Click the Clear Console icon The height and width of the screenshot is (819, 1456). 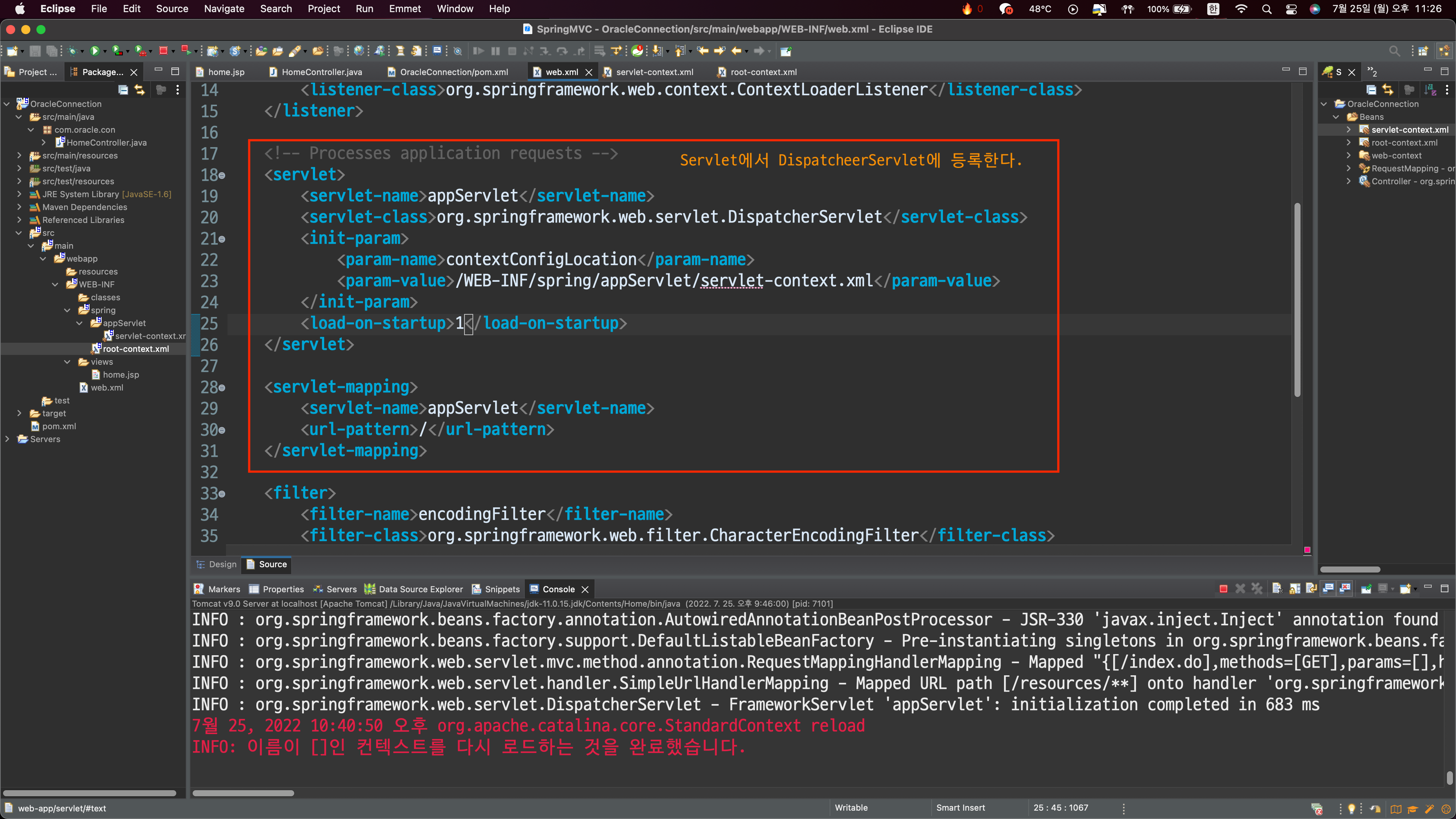click(x=1277, y=589)
